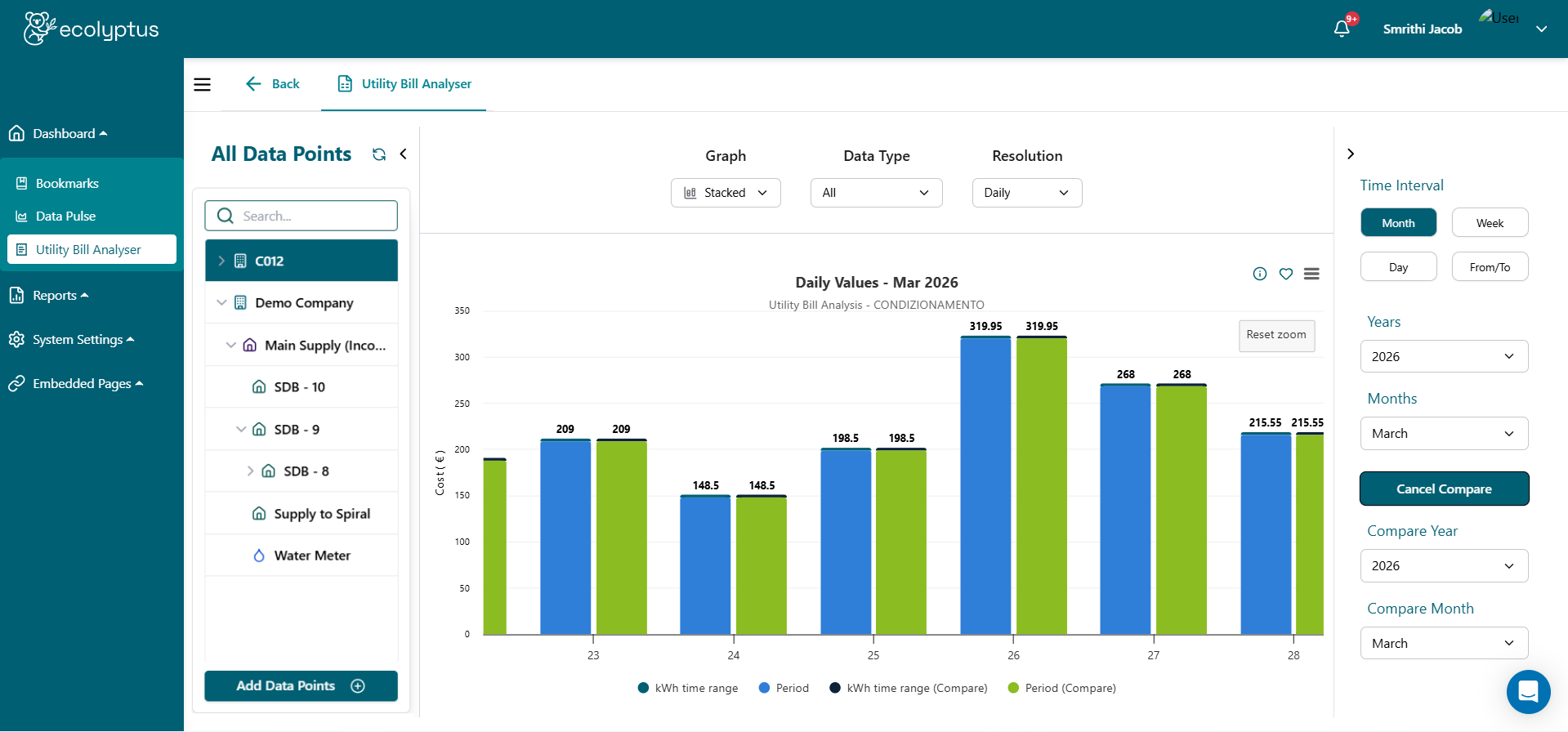Open the Resolution Daily dropdown
The height and width of the screenshot is (732, 1568).
[x=1026, y=193]
